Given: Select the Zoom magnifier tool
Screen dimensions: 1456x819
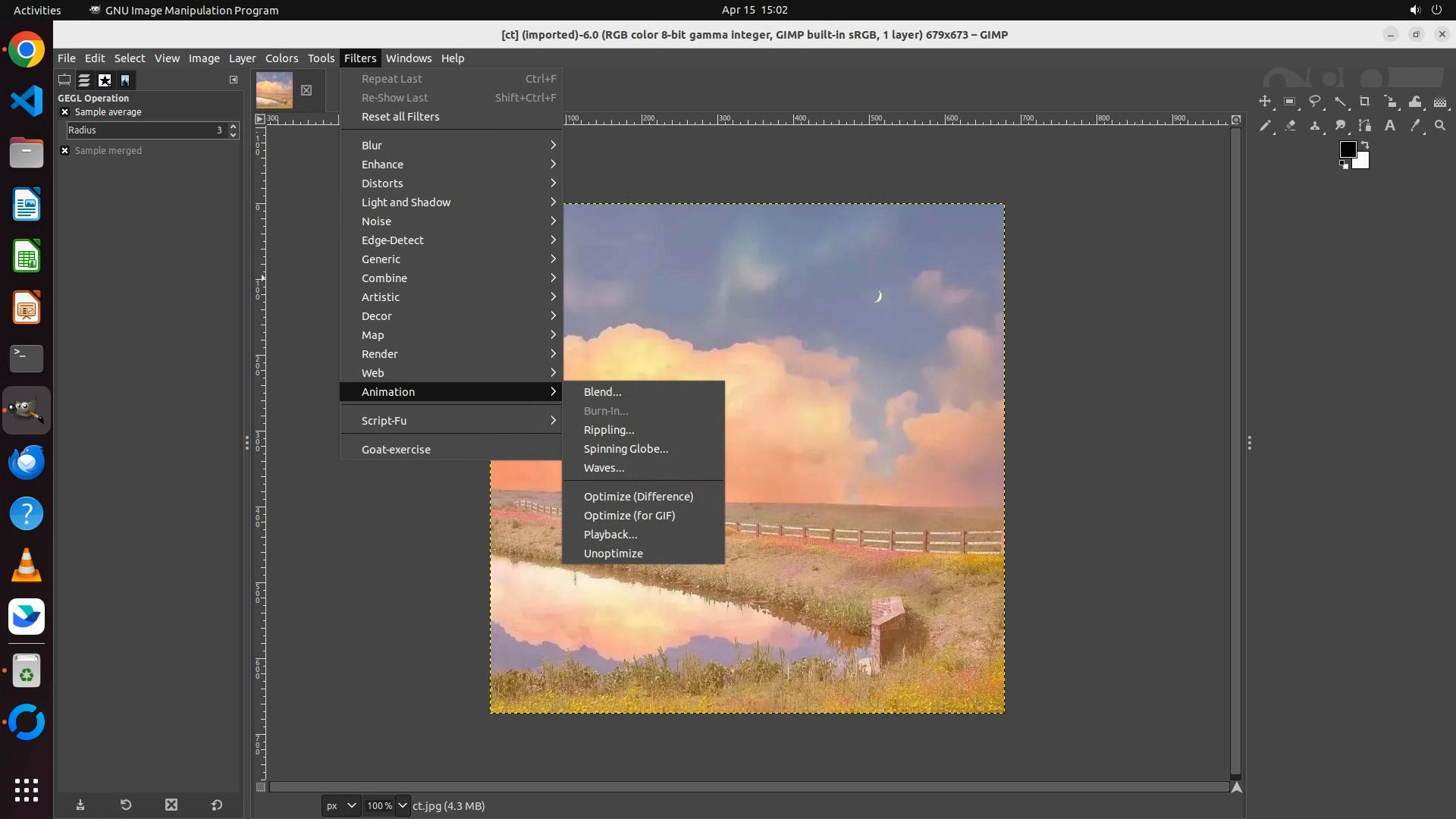Looking at the screenshot, I should pyautogui.click(x=1440, y=126).
